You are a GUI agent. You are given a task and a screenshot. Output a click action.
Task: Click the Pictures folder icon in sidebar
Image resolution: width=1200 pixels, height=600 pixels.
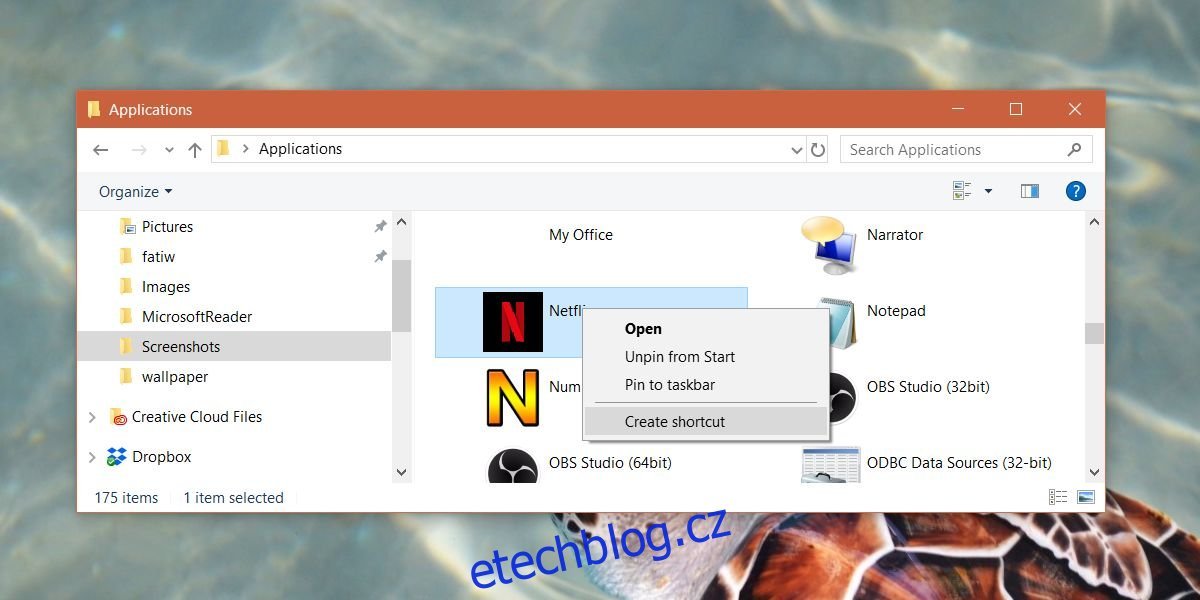[127, 227]
